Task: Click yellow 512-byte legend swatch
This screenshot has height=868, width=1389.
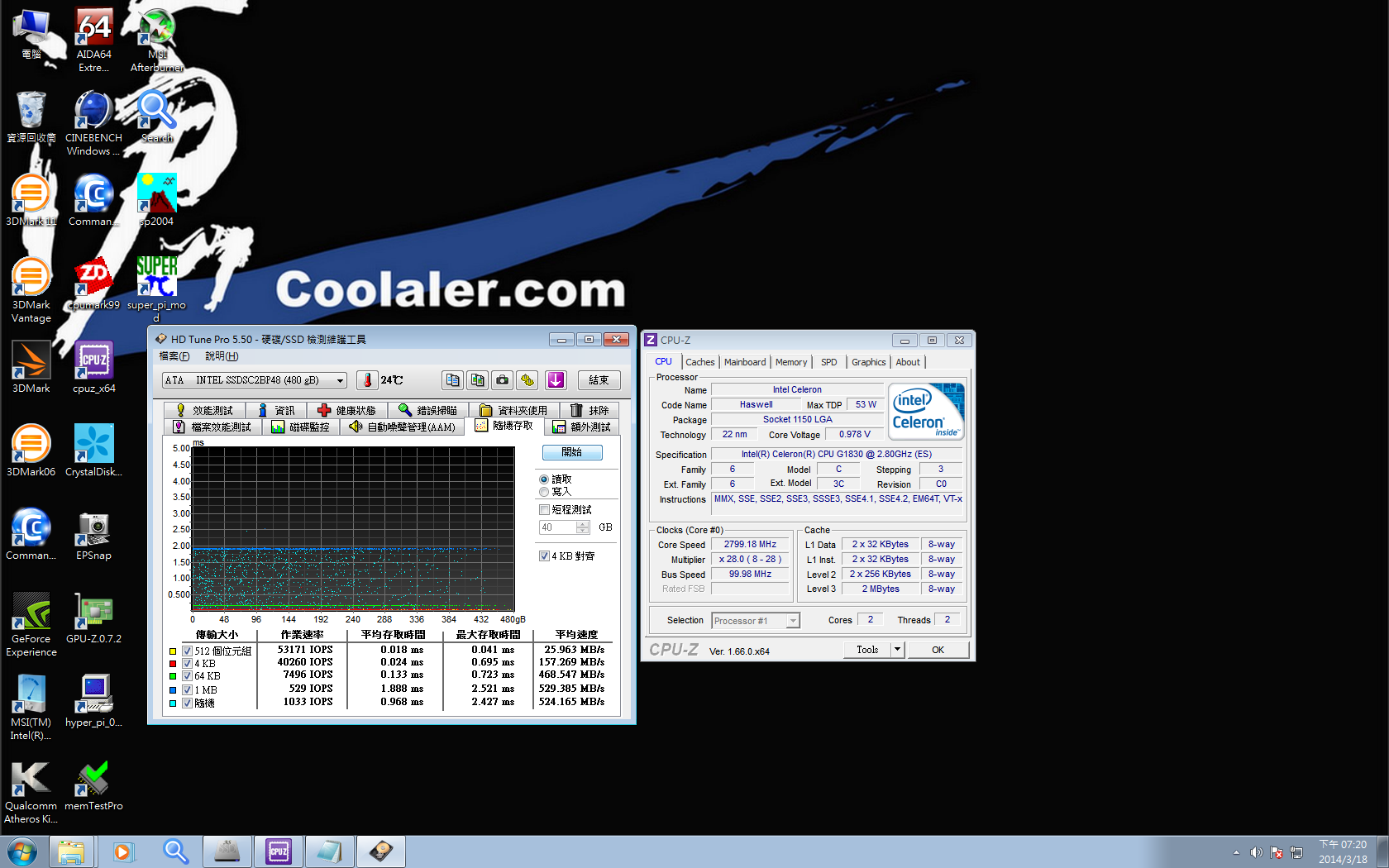Action: (173, 651)
